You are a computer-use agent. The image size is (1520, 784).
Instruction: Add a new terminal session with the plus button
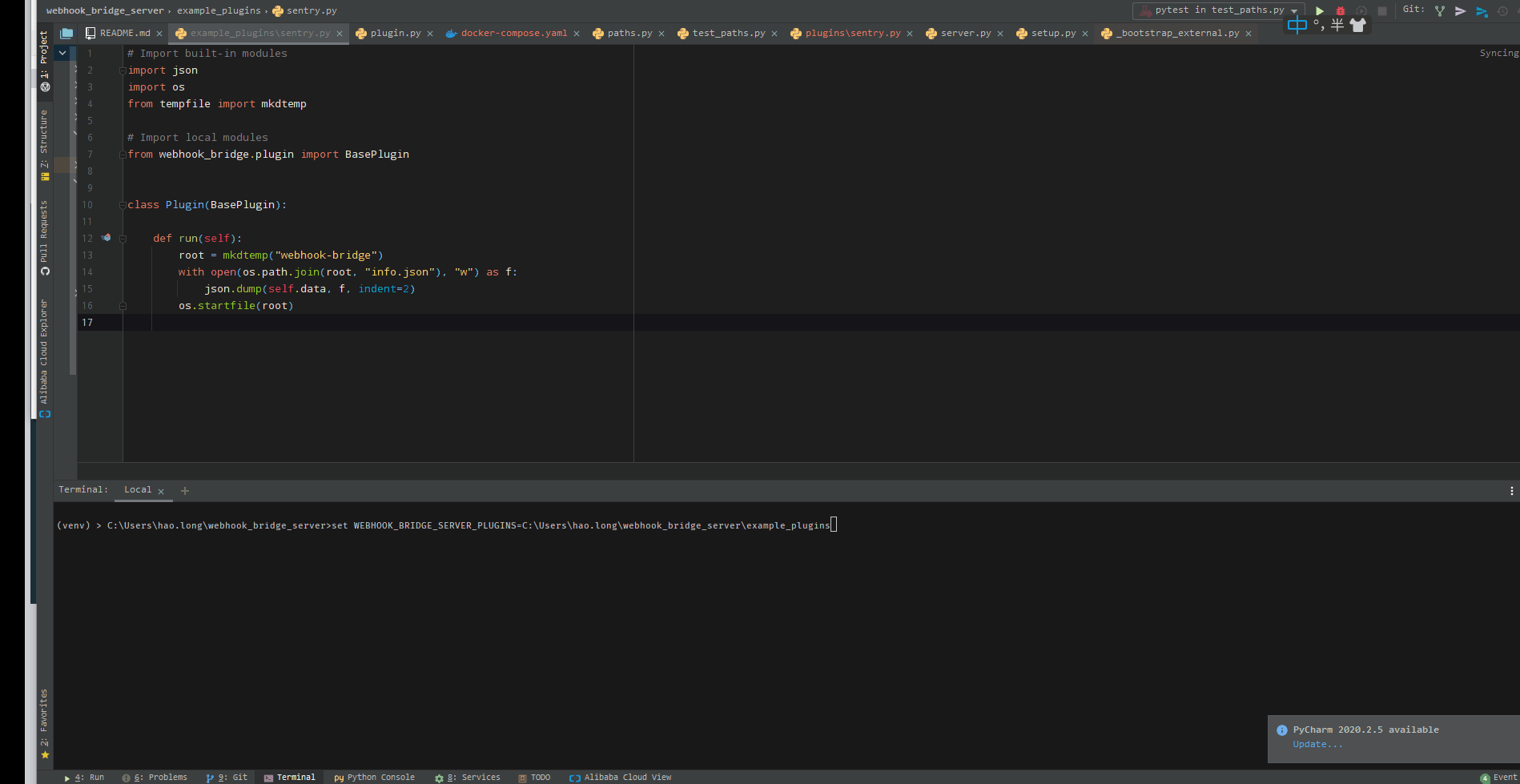[x=185, y=490]
